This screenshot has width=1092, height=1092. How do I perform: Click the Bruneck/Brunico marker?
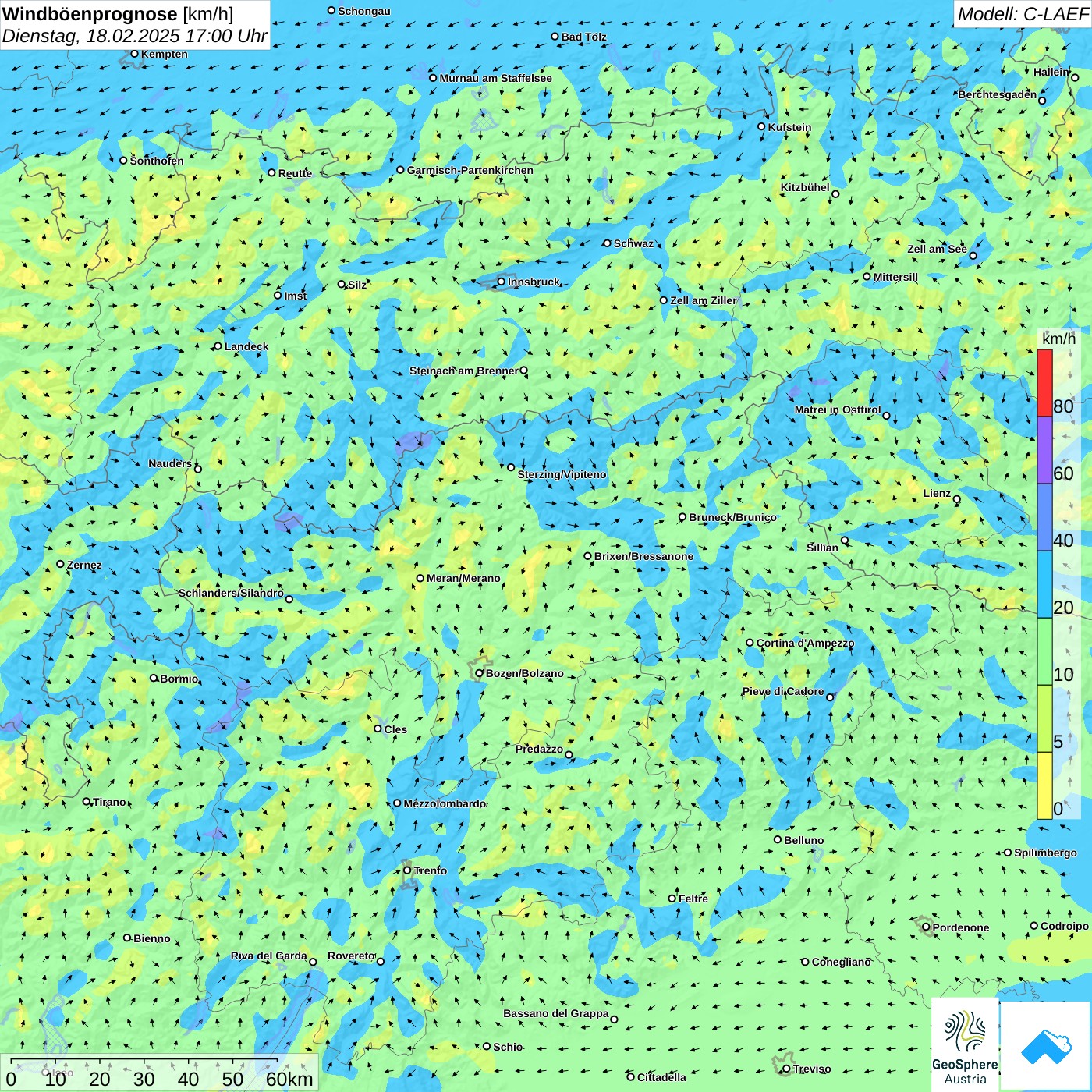pos(682,517)
